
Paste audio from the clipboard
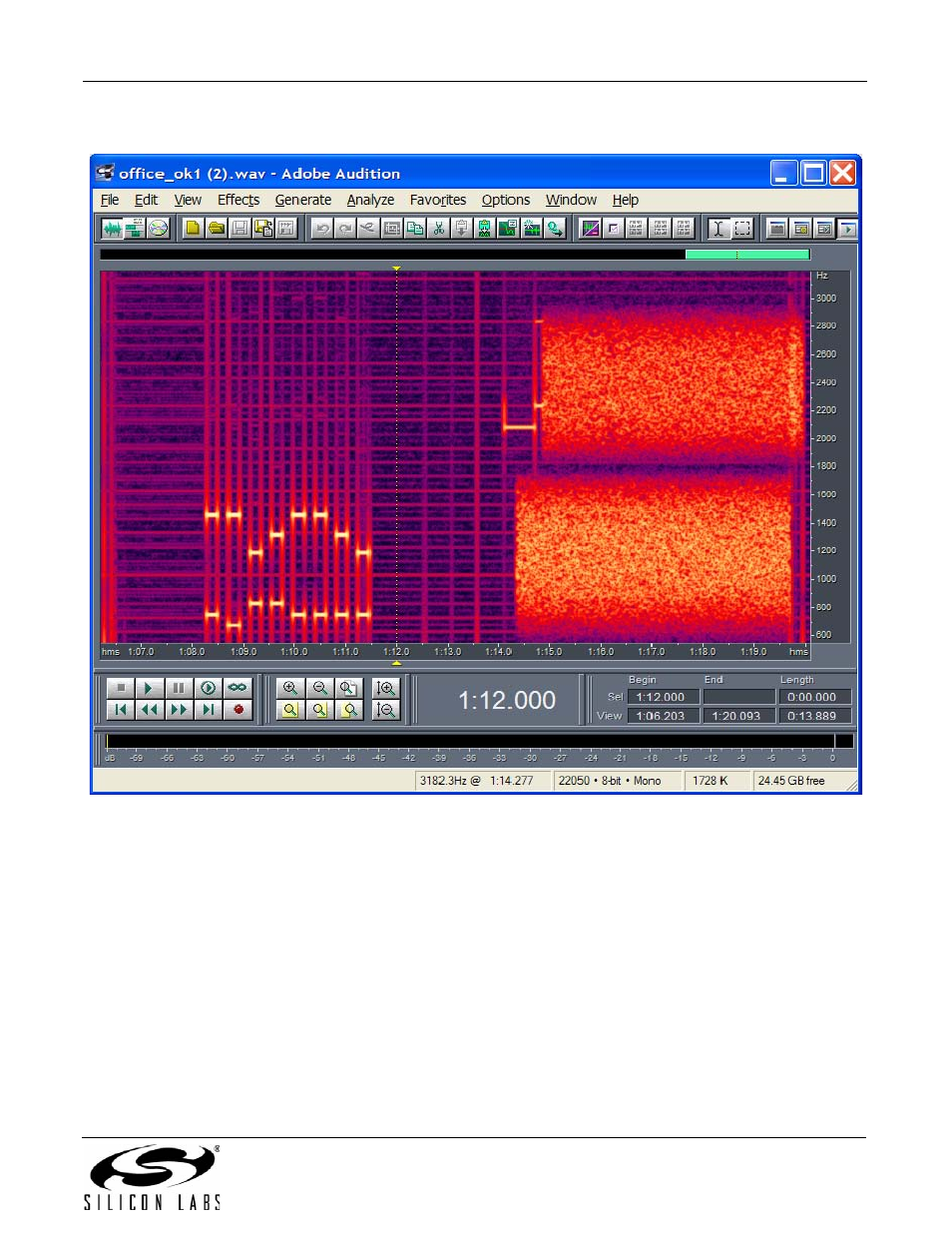tap(460, 228)
